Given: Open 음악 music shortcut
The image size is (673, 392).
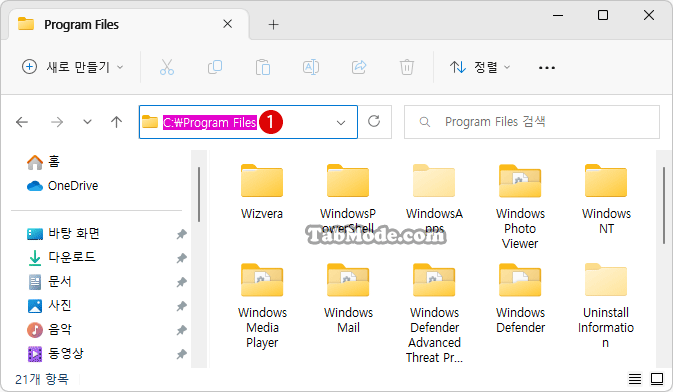Looking at the screenshot, I should coord(49,330).
